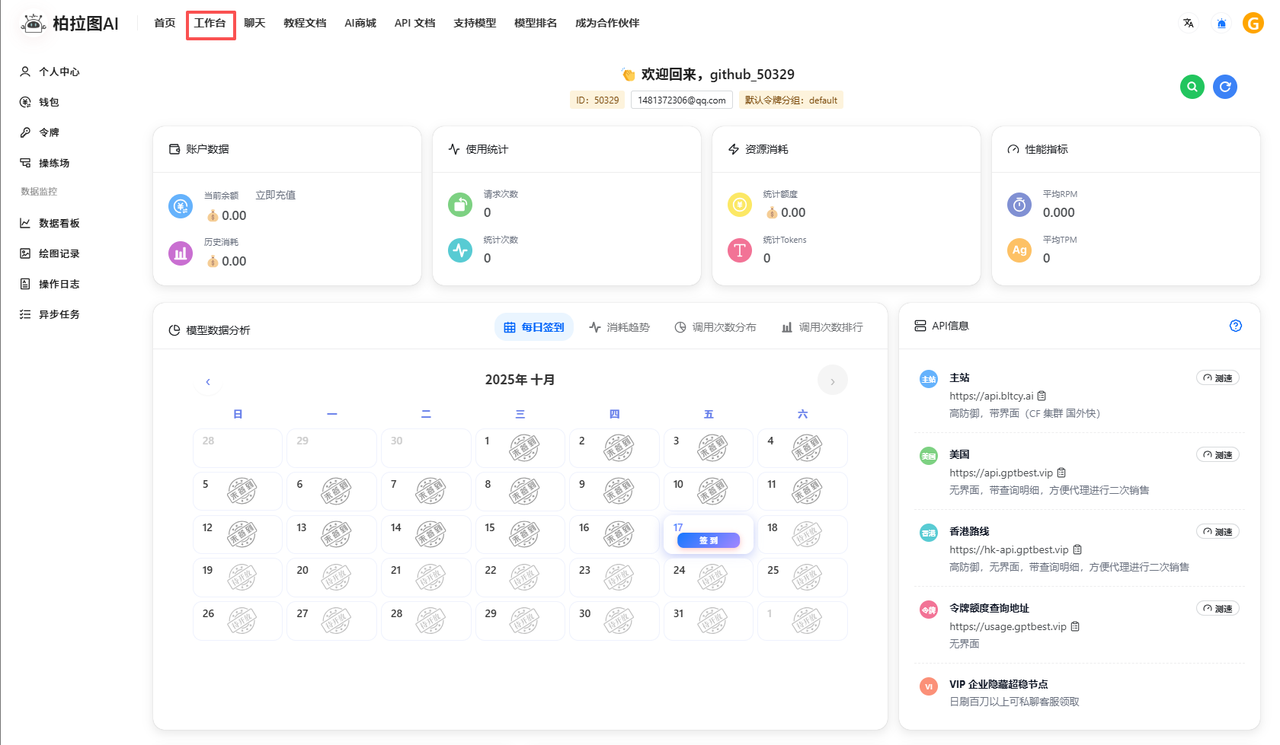
Task: Open 令牌 in the left sidebar
Action: tap(48, 132)
